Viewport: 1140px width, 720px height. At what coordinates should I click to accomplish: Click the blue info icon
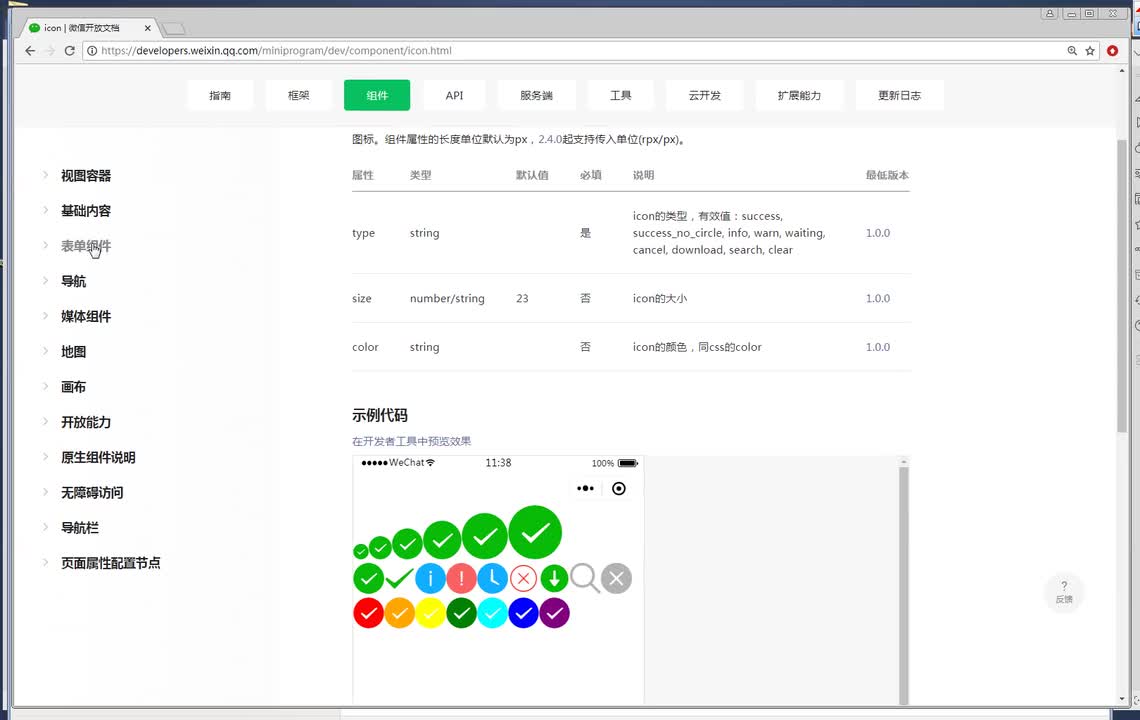(430, 579)
